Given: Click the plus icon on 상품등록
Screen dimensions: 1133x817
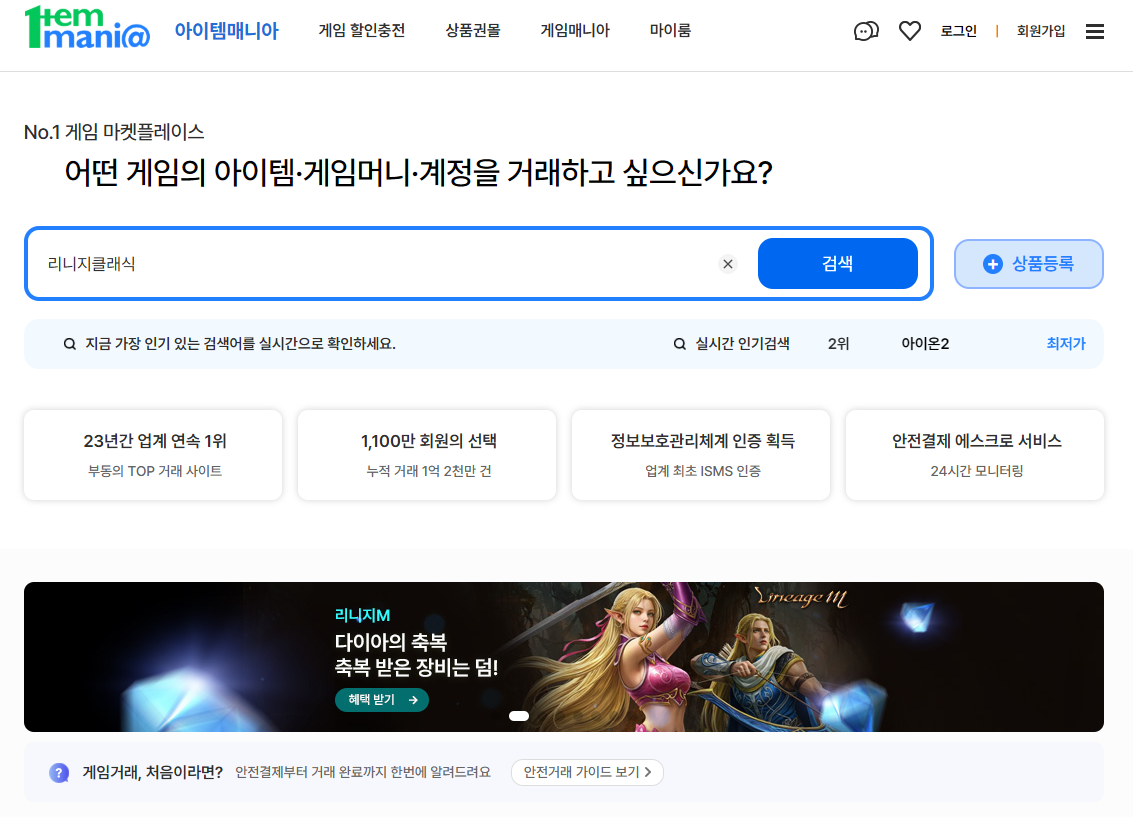Looking at the screenshot, I should coord(993,264).
